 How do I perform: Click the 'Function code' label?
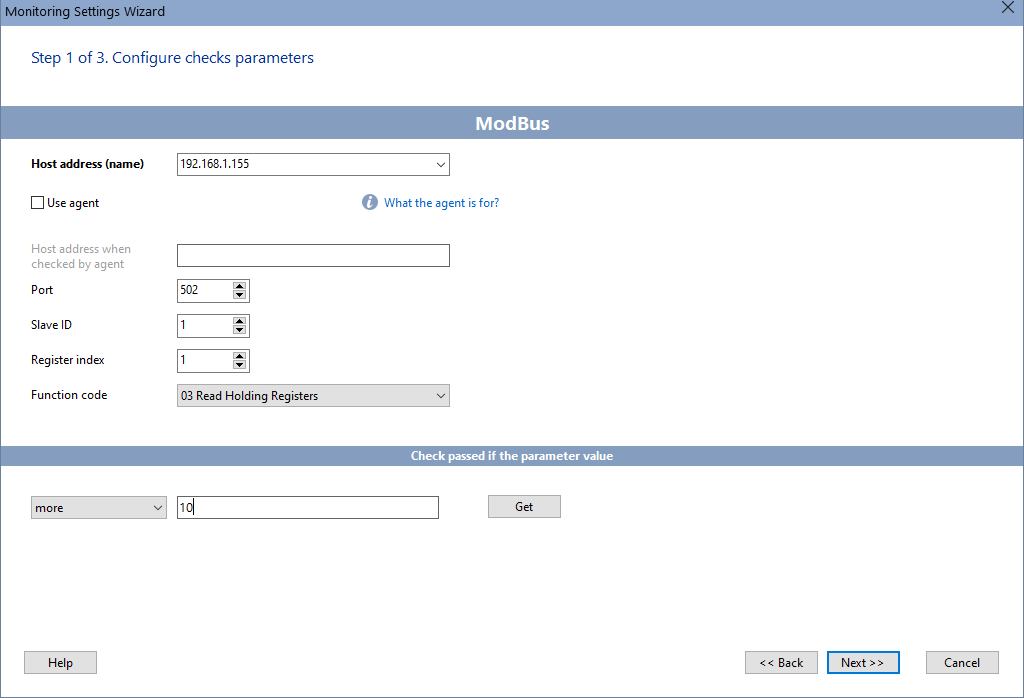pyautogui.click(x=69, y=395)
